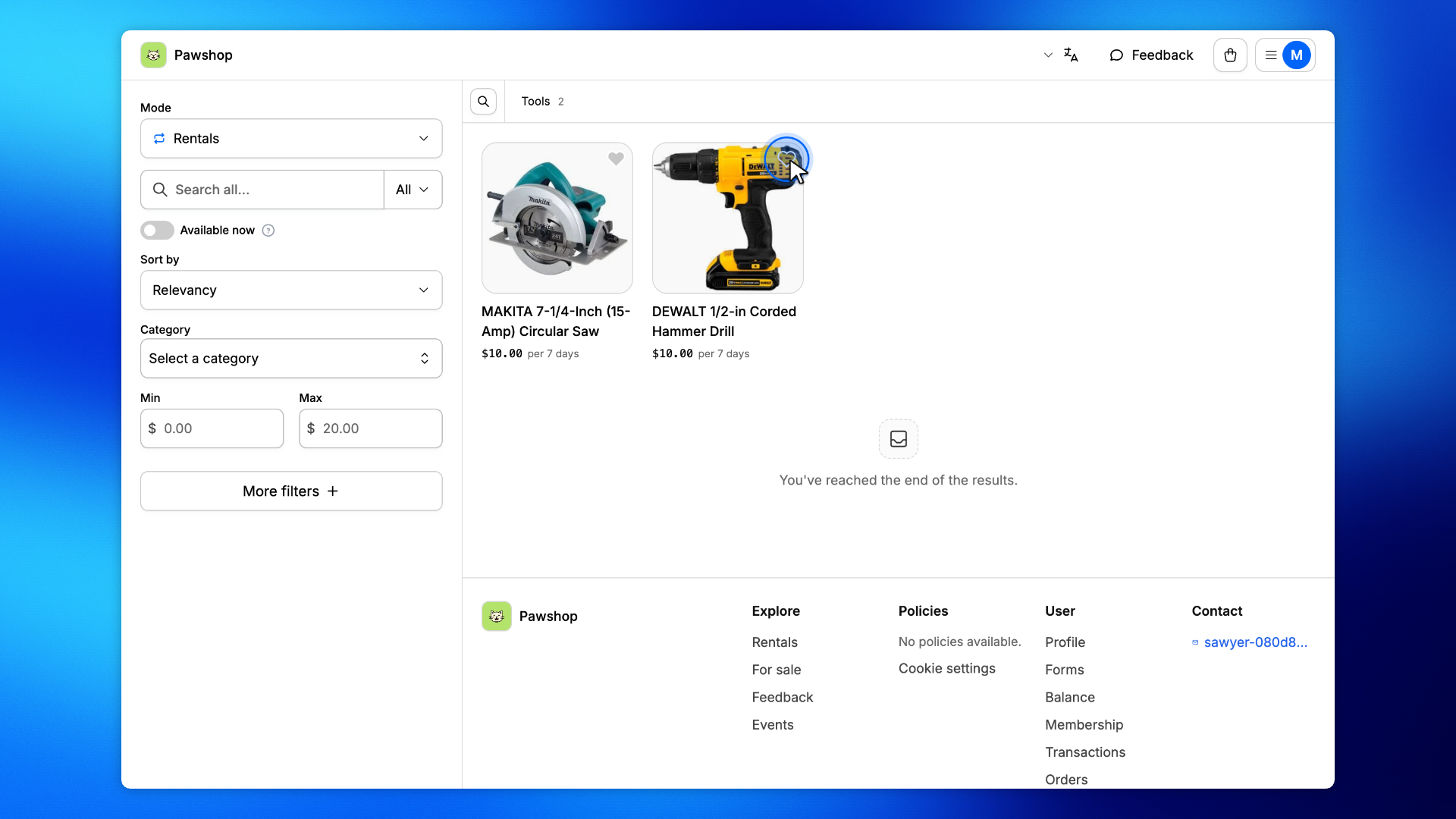This screenshot has height=819, width=1456.
Task: Open Feedback link in footer Explore
Action: [782, 698]
